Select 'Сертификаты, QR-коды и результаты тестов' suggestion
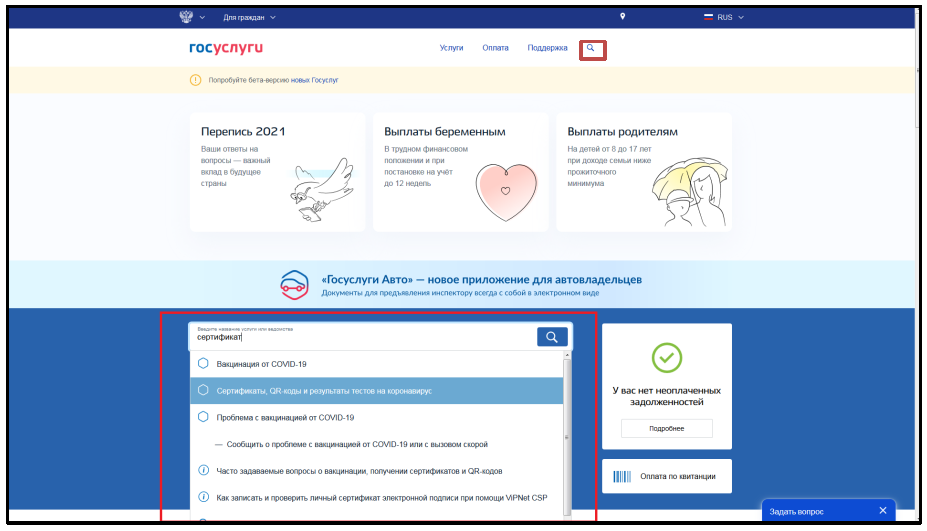The image size is (927, 531). pos(377,390)
